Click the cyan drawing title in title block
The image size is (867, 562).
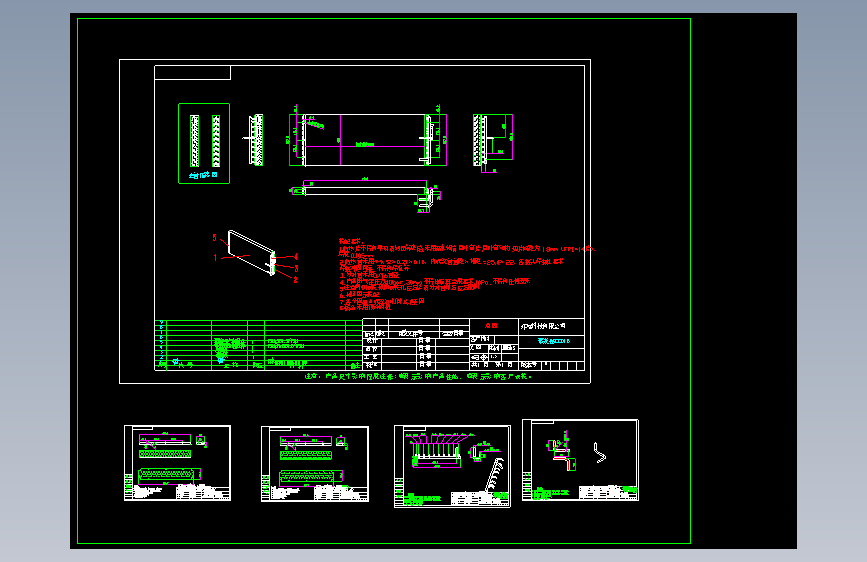tap(553, 341)
